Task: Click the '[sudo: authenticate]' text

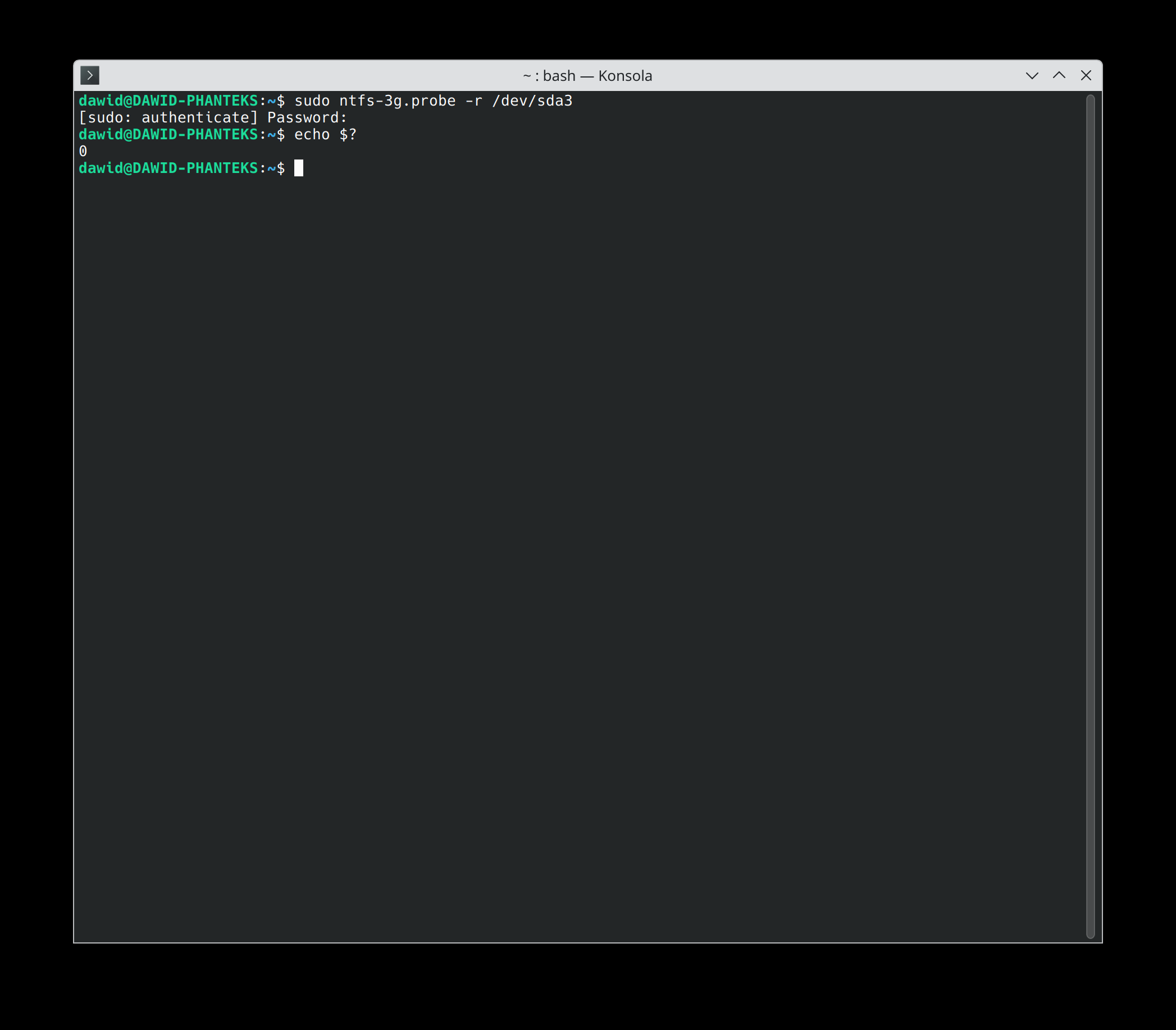Action: (168, 118)
